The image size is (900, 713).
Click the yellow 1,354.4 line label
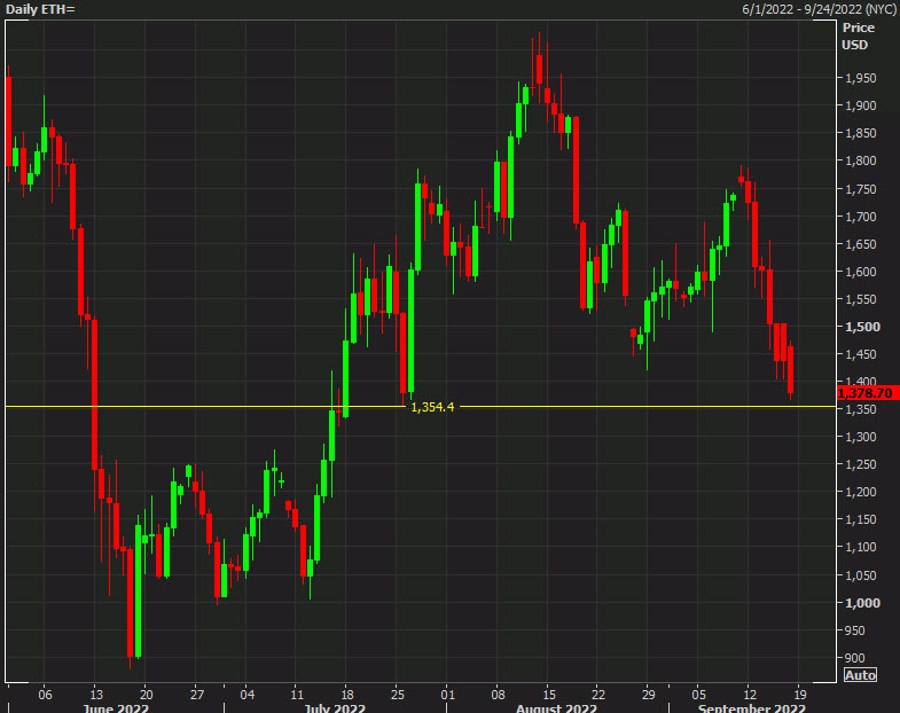pos(432,407)
